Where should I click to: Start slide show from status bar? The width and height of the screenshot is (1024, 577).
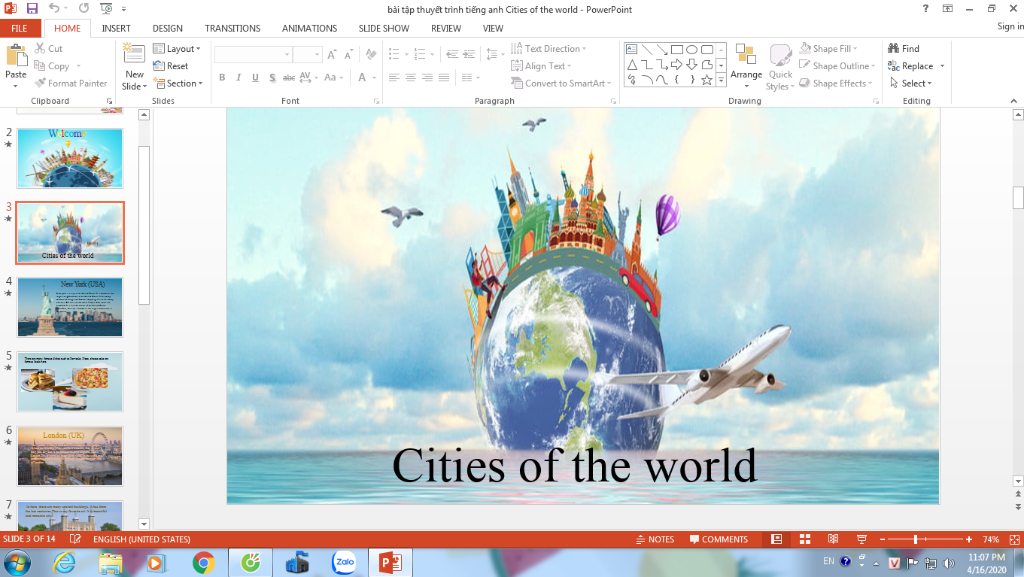[861, 539]
